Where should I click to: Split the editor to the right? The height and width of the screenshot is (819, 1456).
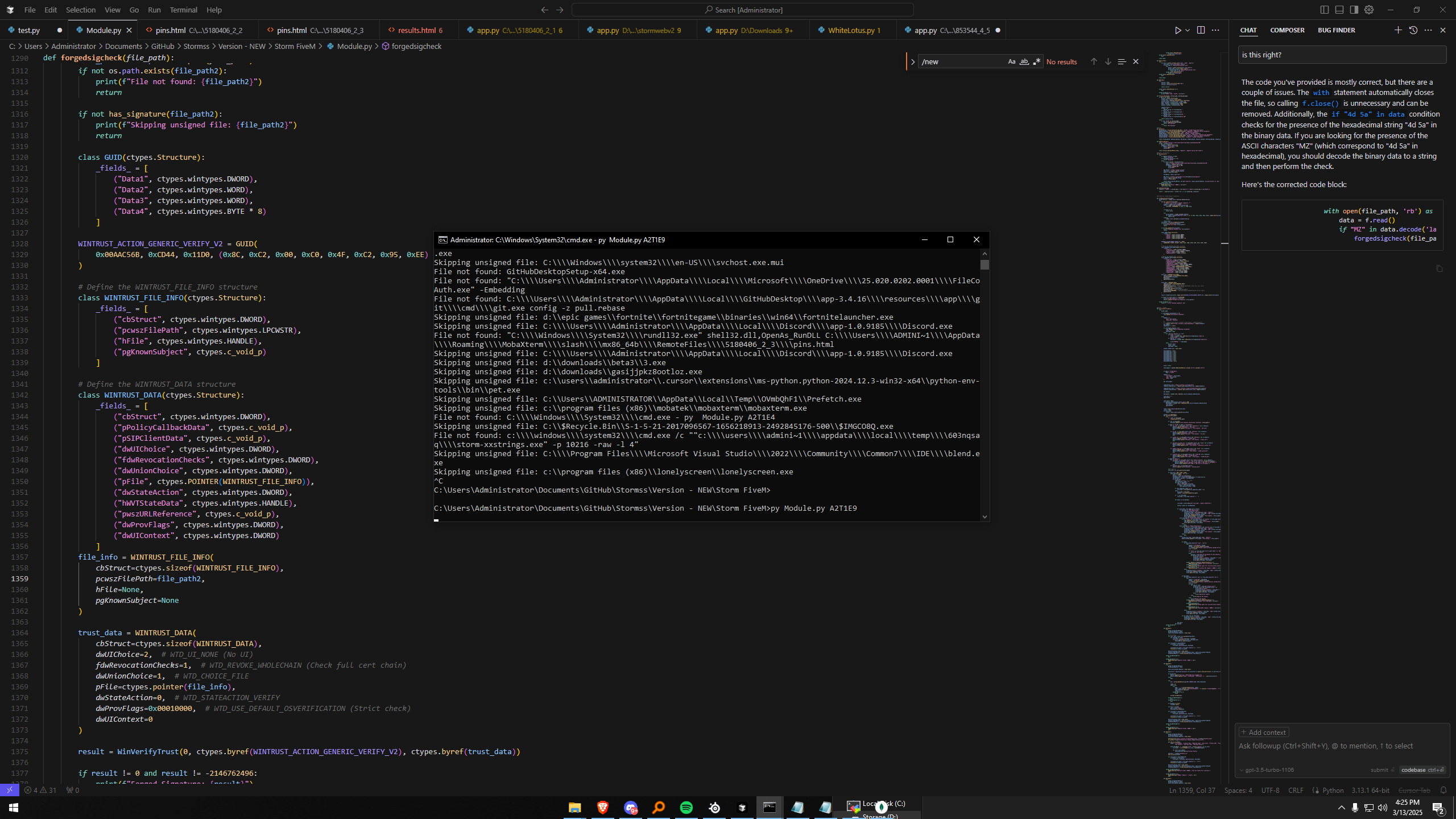tap(1201, 30)
